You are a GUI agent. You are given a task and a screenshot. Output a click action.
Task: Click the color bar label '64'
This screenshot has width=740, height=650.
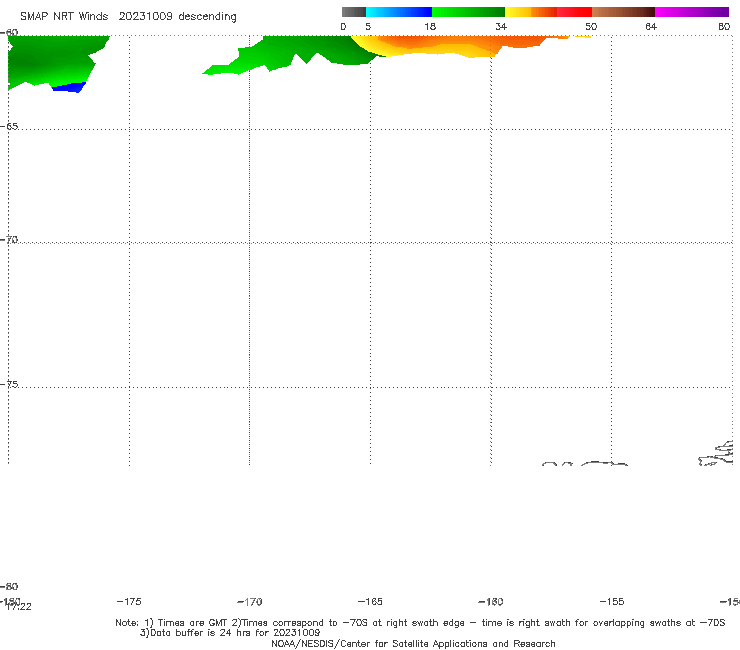651,26
